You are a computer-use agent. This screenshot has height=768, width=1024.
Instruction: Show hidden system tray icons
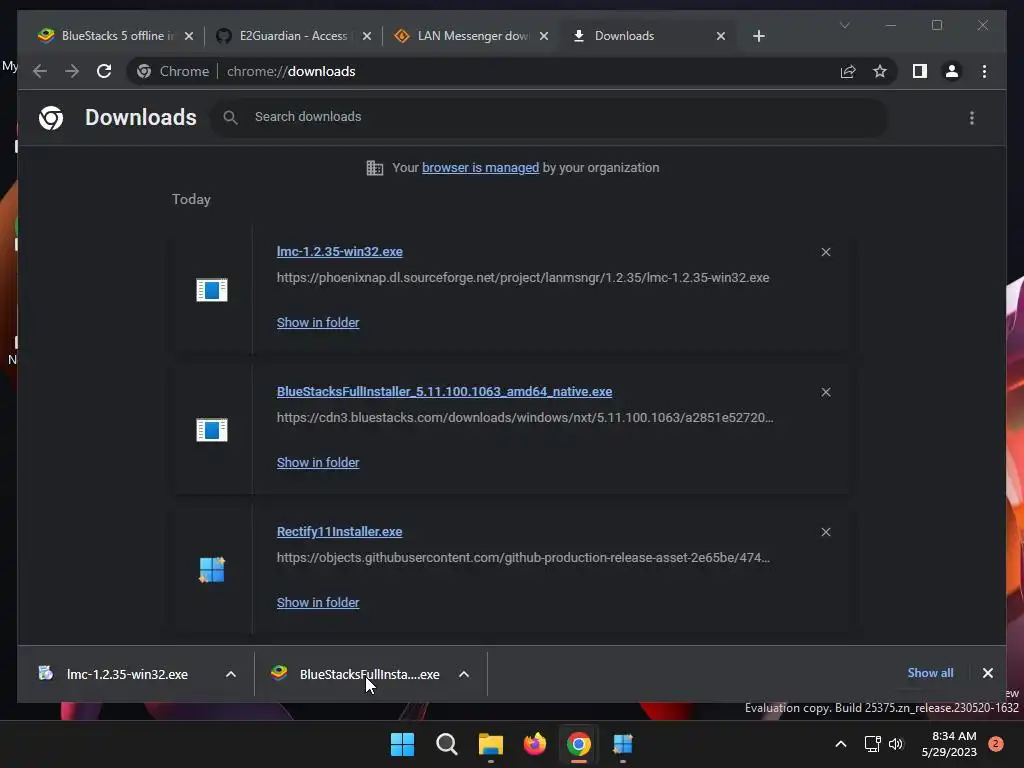840,744
